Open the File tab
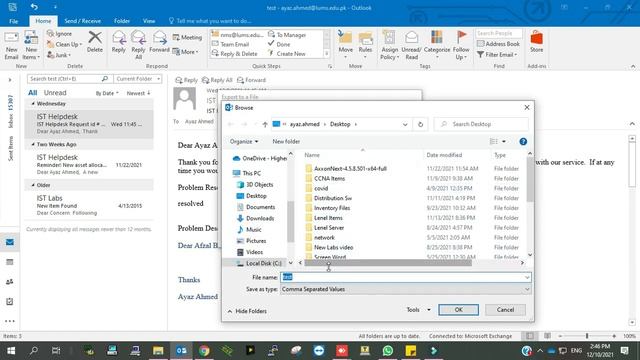Viewport: 640px width, 360px height. pyautogui.click(x=13, y=21)
